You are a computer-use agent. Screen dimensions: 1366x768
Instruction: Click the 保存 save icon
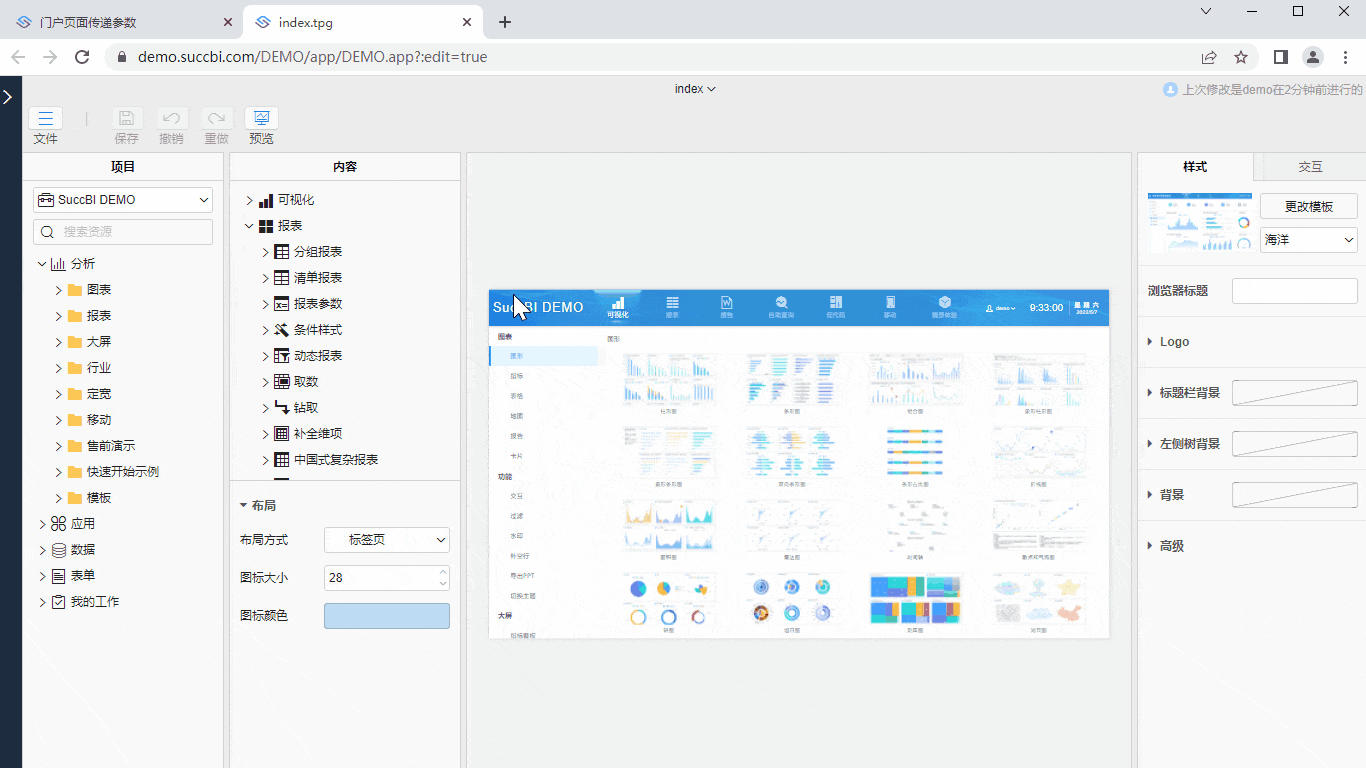tap(127, 118)
